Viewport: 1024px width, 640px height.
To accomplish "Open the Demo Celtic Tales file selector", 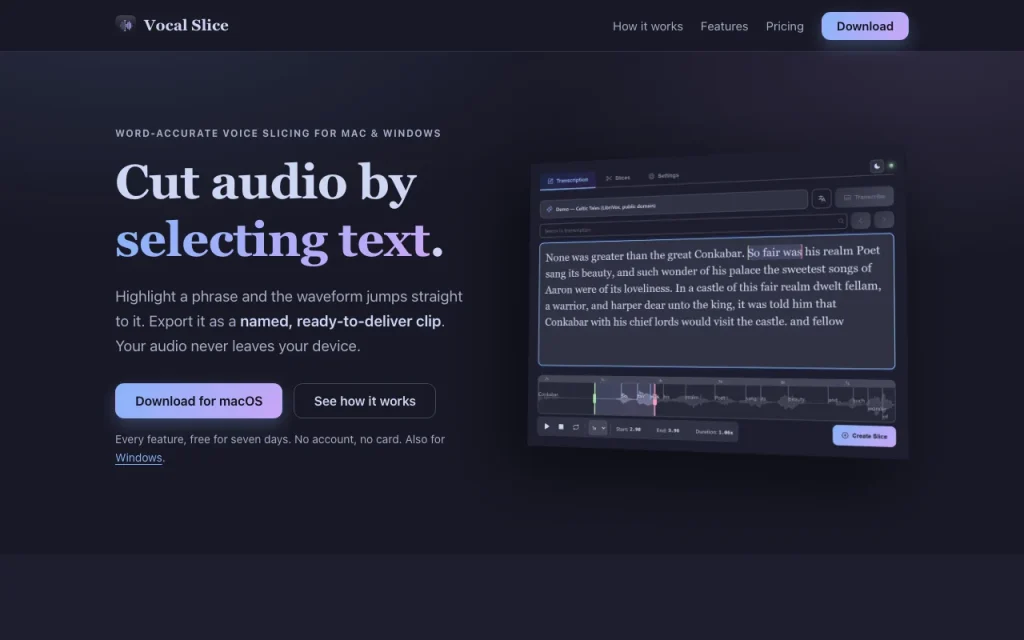I will [x=673, y=204].
